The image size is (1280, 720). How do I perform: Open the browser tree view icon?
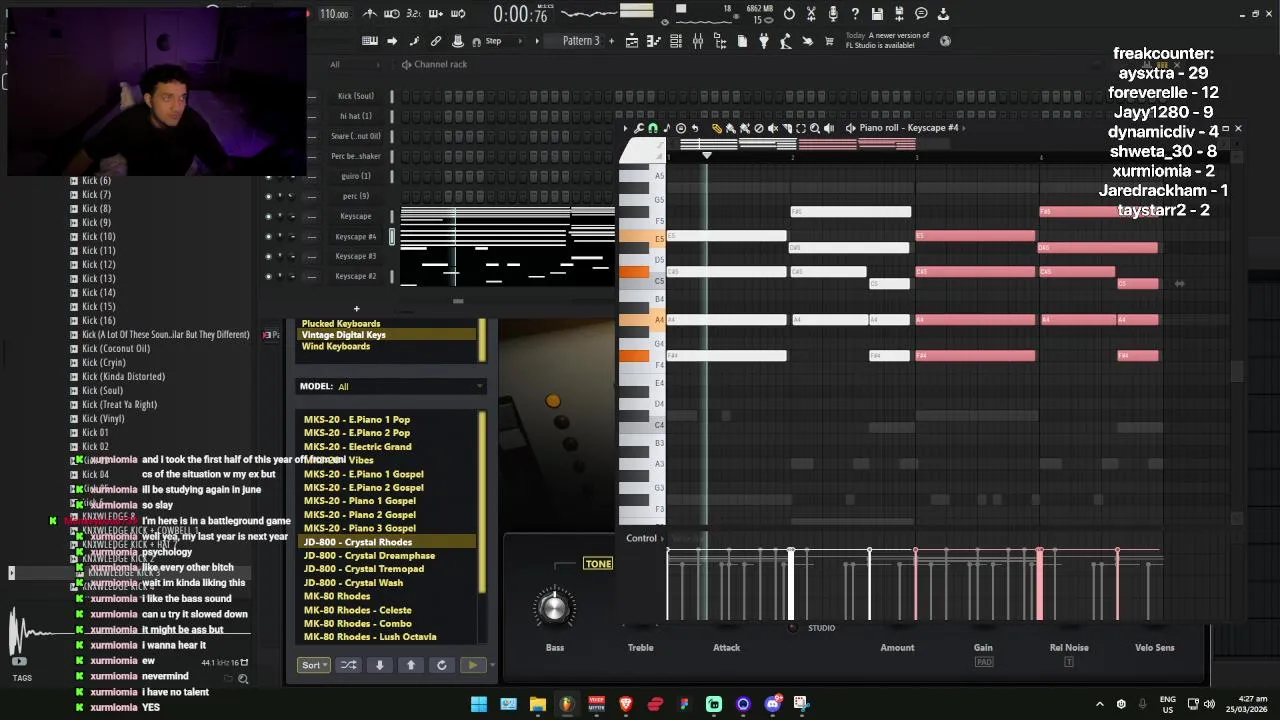point(719,41)
